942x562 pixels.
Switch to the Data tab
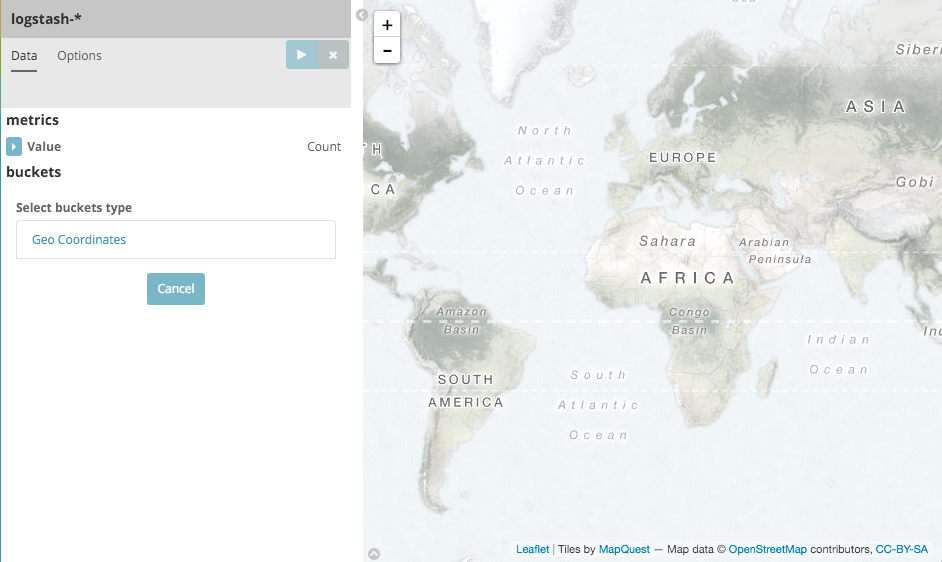[x=24, y=56]
